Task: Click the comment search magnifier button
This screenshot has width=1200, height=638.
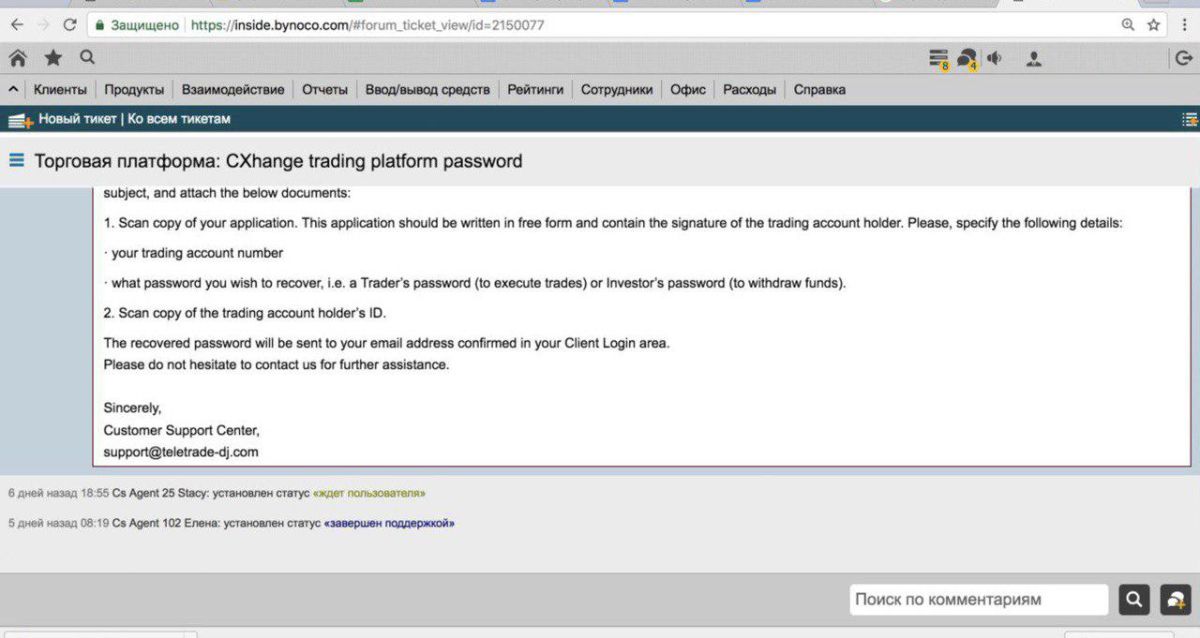Action: (x=1134, y=599)
